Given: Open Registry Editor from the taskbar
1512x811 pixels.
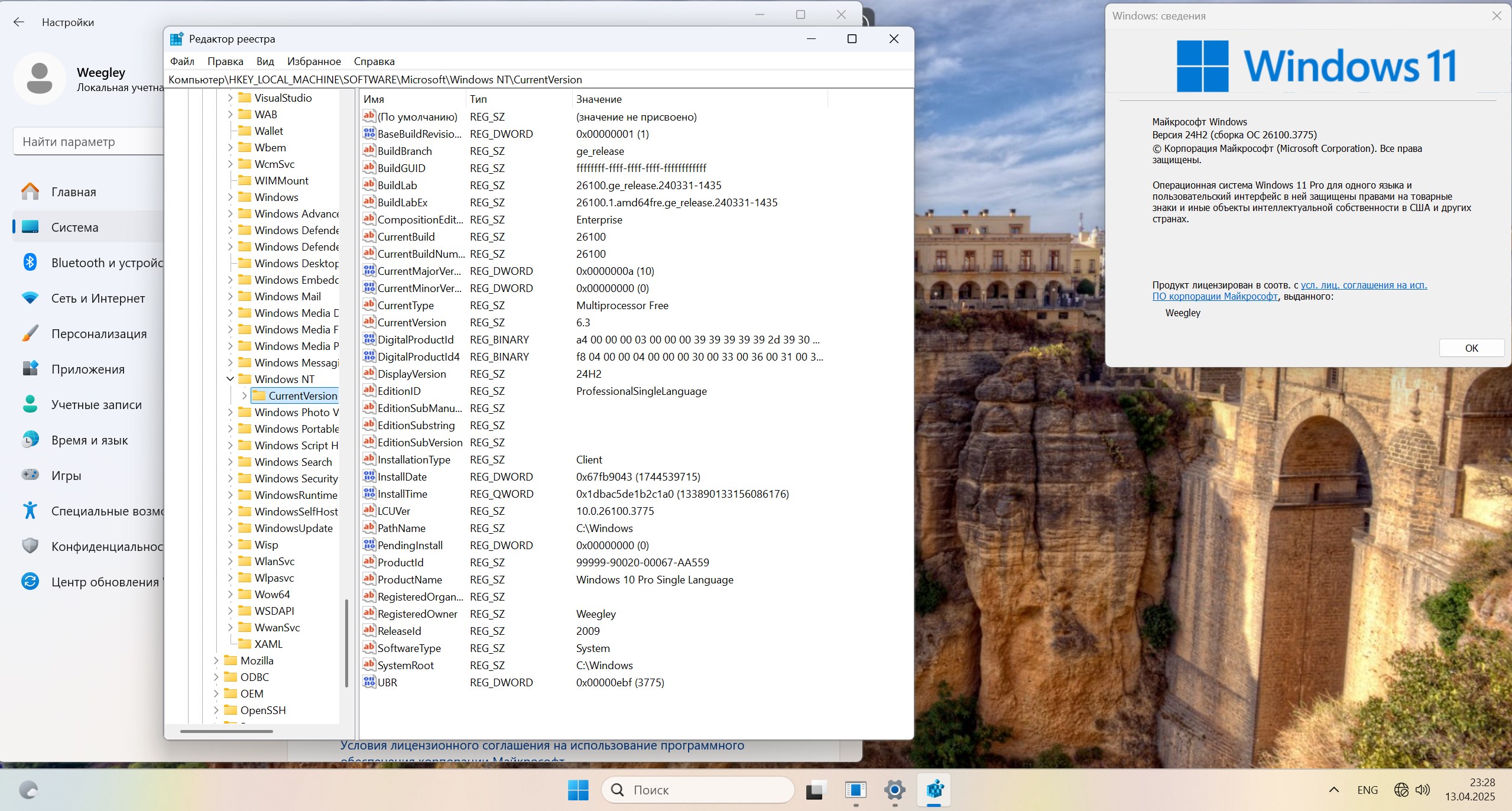Looking at the screenshot, I should [934, 790].
